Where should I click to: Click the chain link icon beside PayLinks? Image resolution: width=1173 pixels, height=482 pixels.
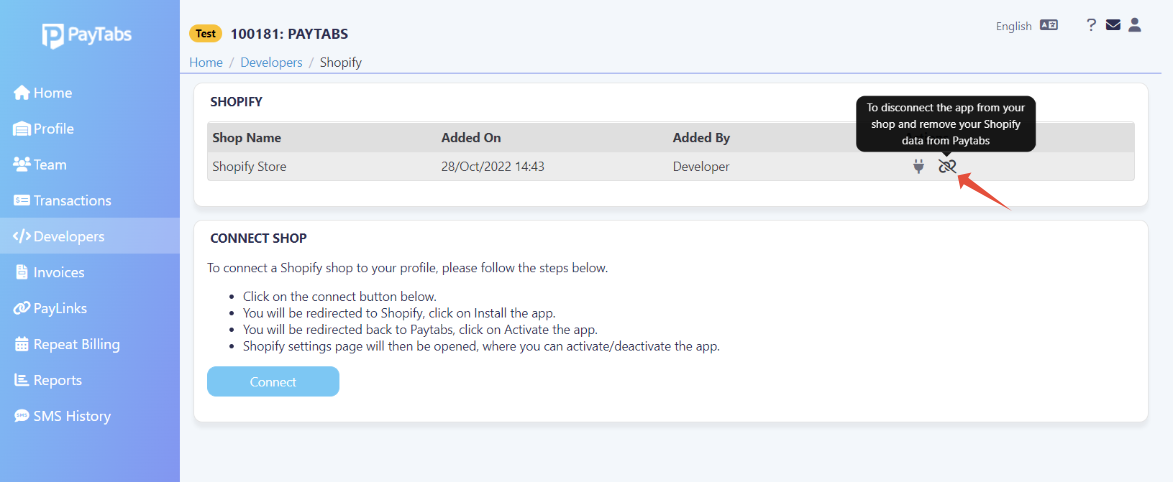[x=22, y=308]
